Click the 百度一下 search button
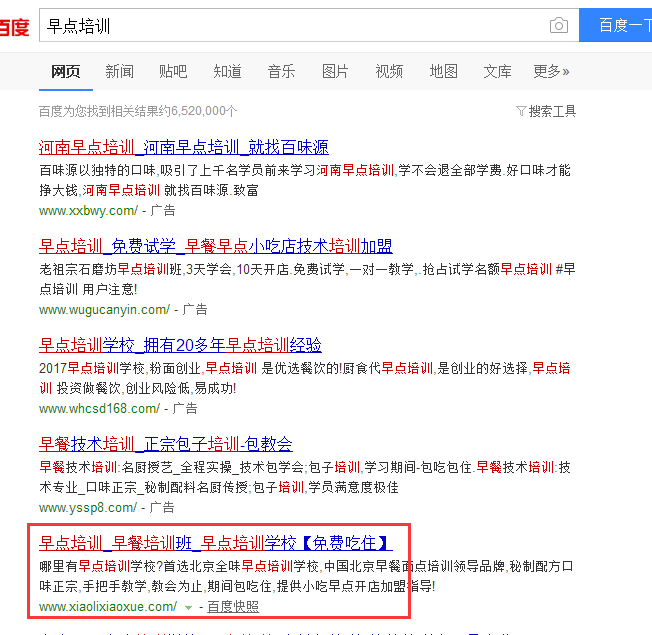Viewport: 652px width, 635px height. (615, 25)
